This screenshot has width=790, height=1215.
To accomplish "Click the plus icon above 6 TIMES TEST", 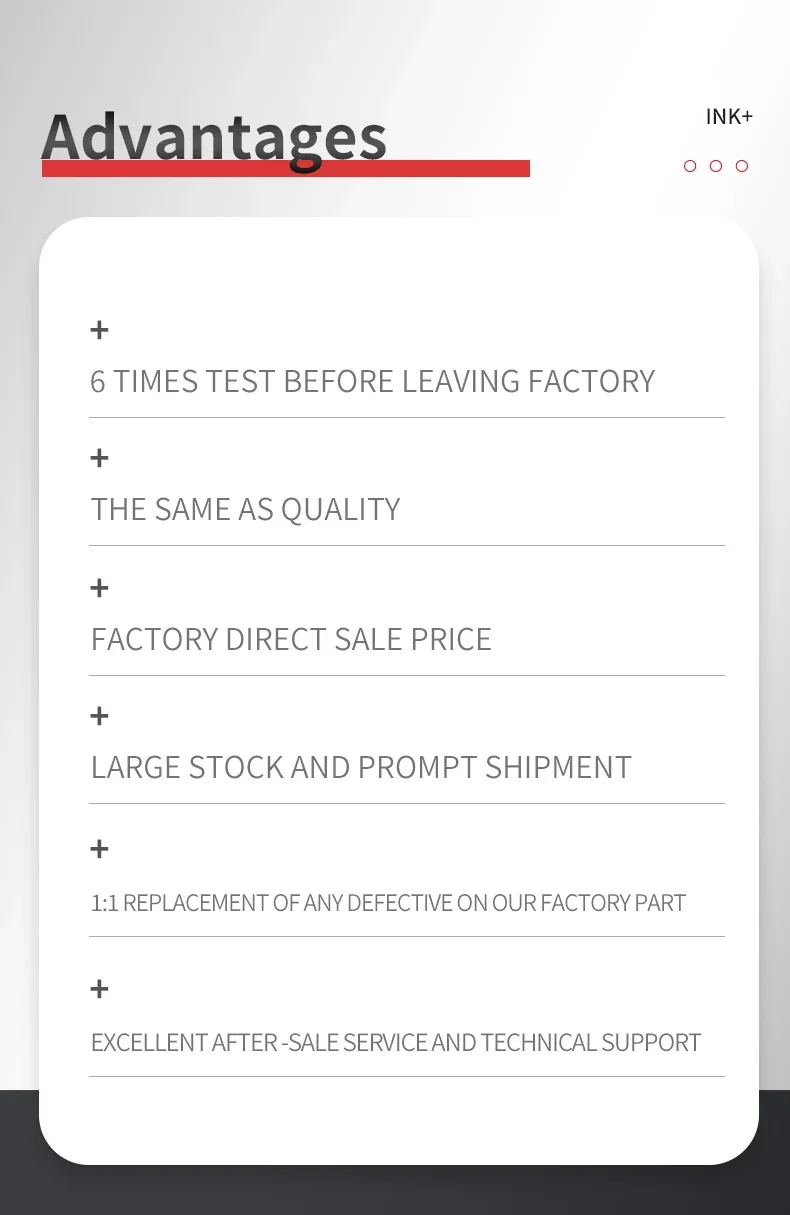I will [x=99, y=330].
